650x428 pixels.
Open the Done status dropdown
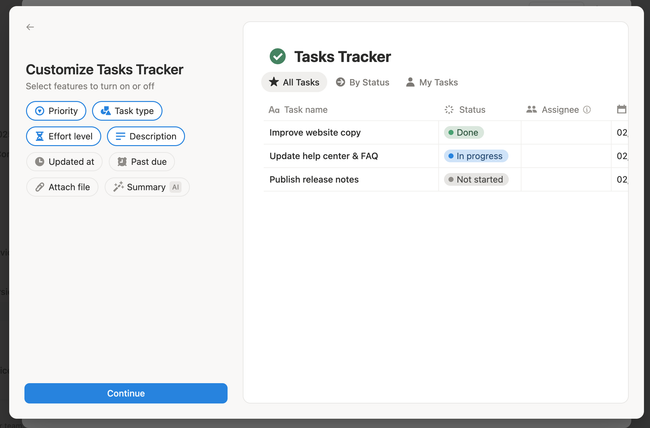coord(464,132)
